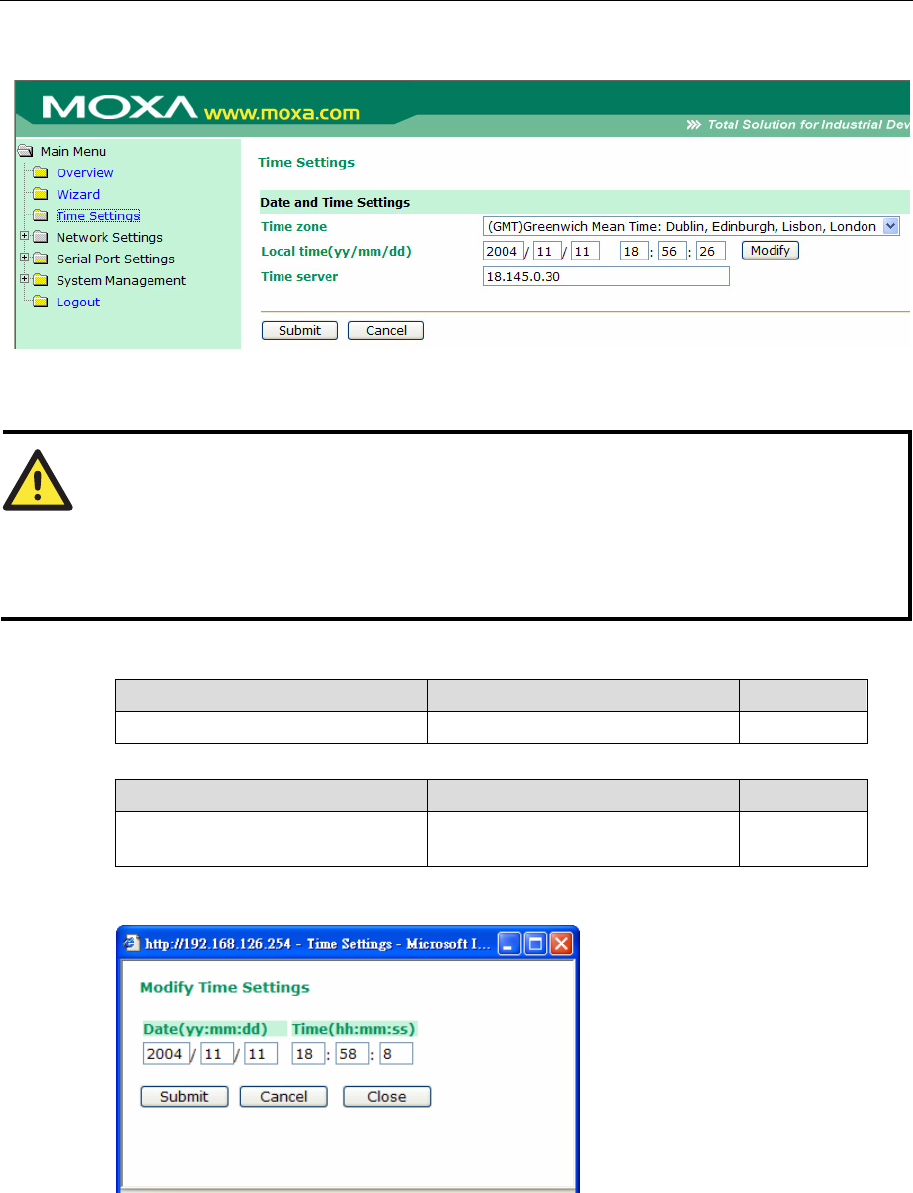Click the local time seconds field 26

point(711,251)
